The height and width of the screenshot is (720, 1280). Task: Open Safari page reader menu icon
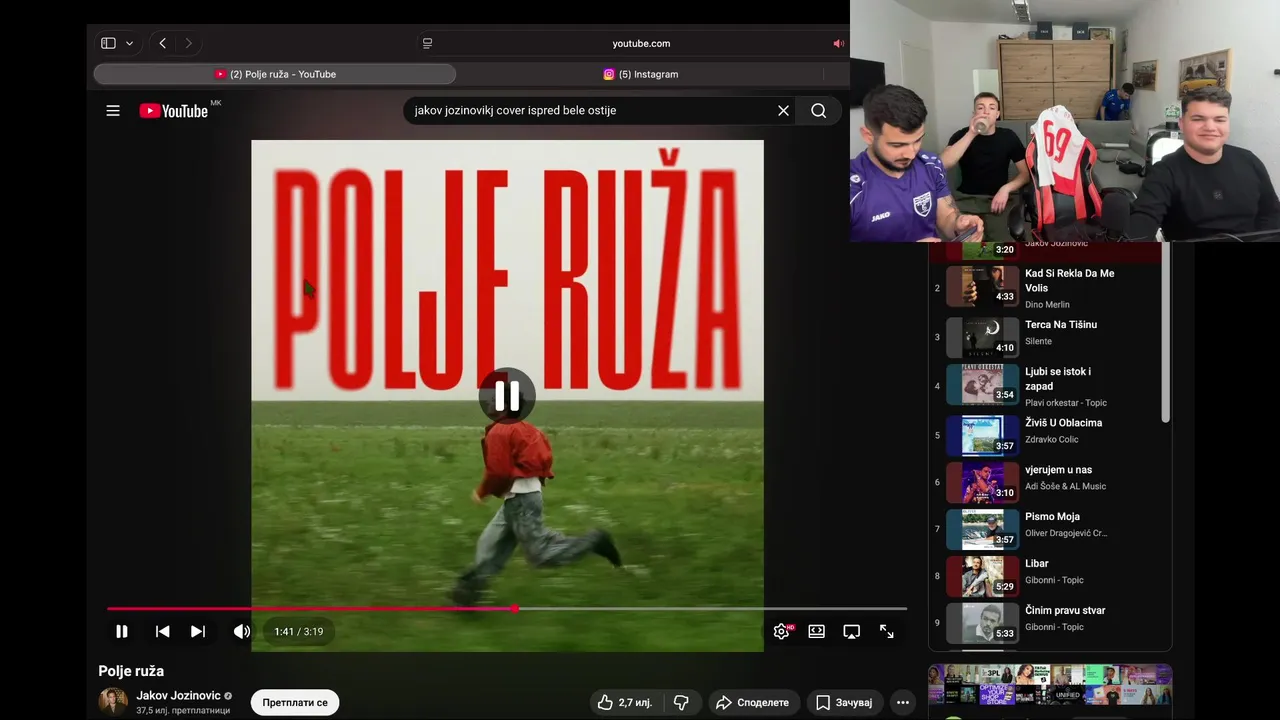(x=427, y=43)
